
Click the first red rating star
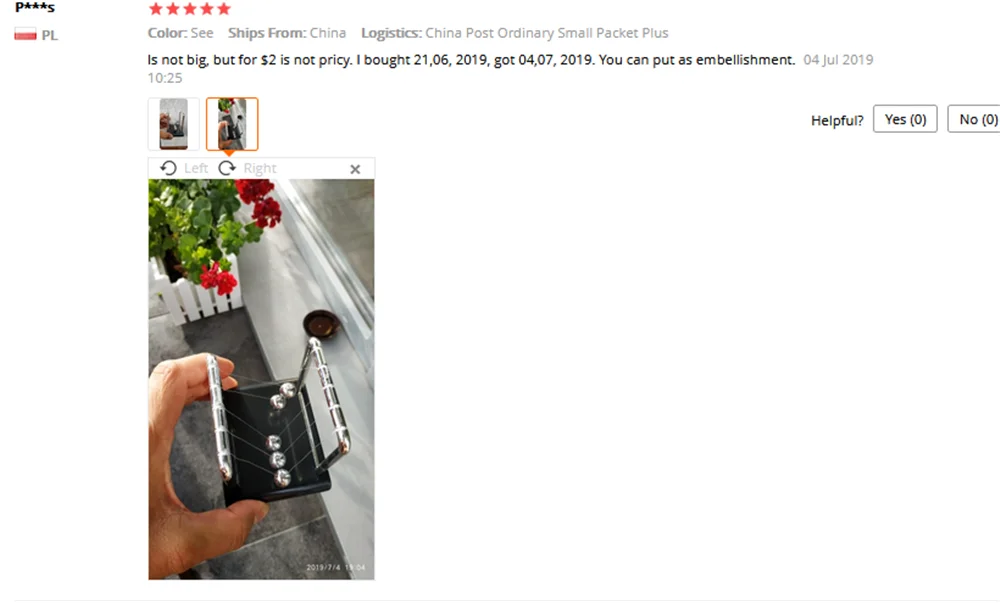pyautogui.click(x=156, y=8)
